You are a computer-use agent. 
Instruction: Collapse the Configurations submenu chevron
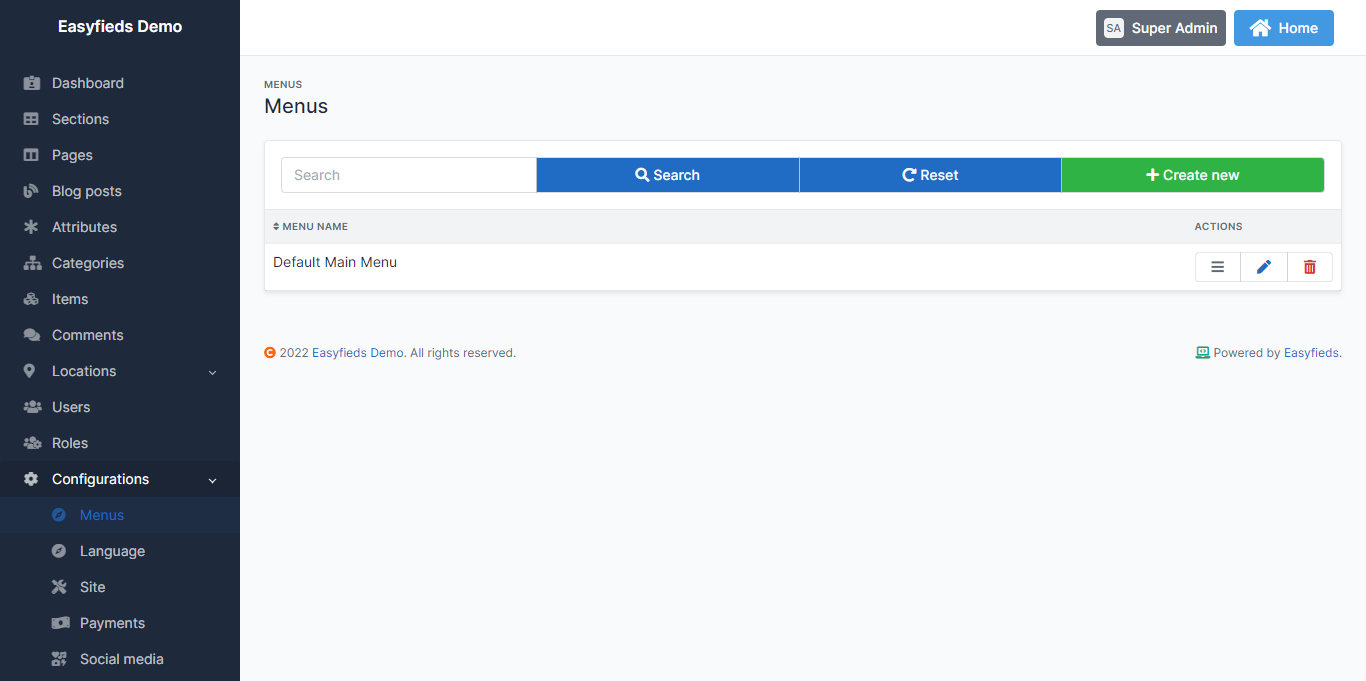pyautogui.click(x=212, y=480)
